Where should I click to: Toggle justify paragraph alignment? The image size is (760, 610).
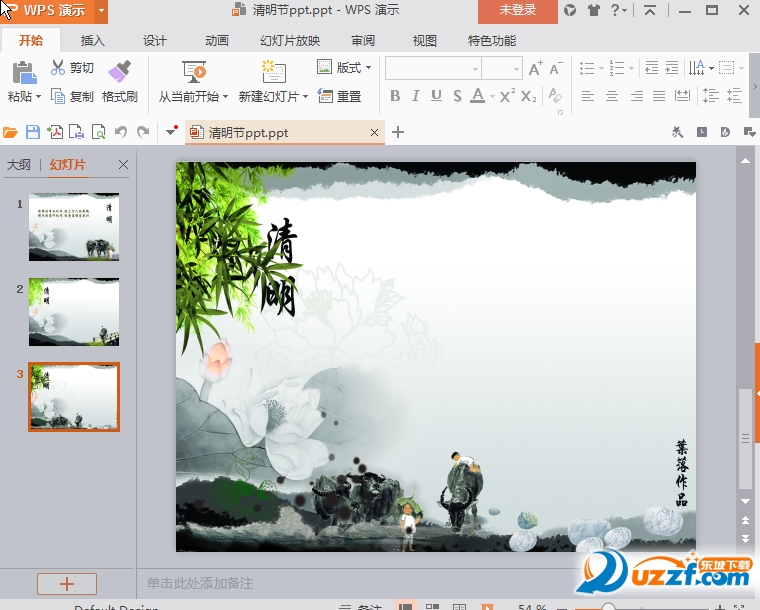[659, 96]
